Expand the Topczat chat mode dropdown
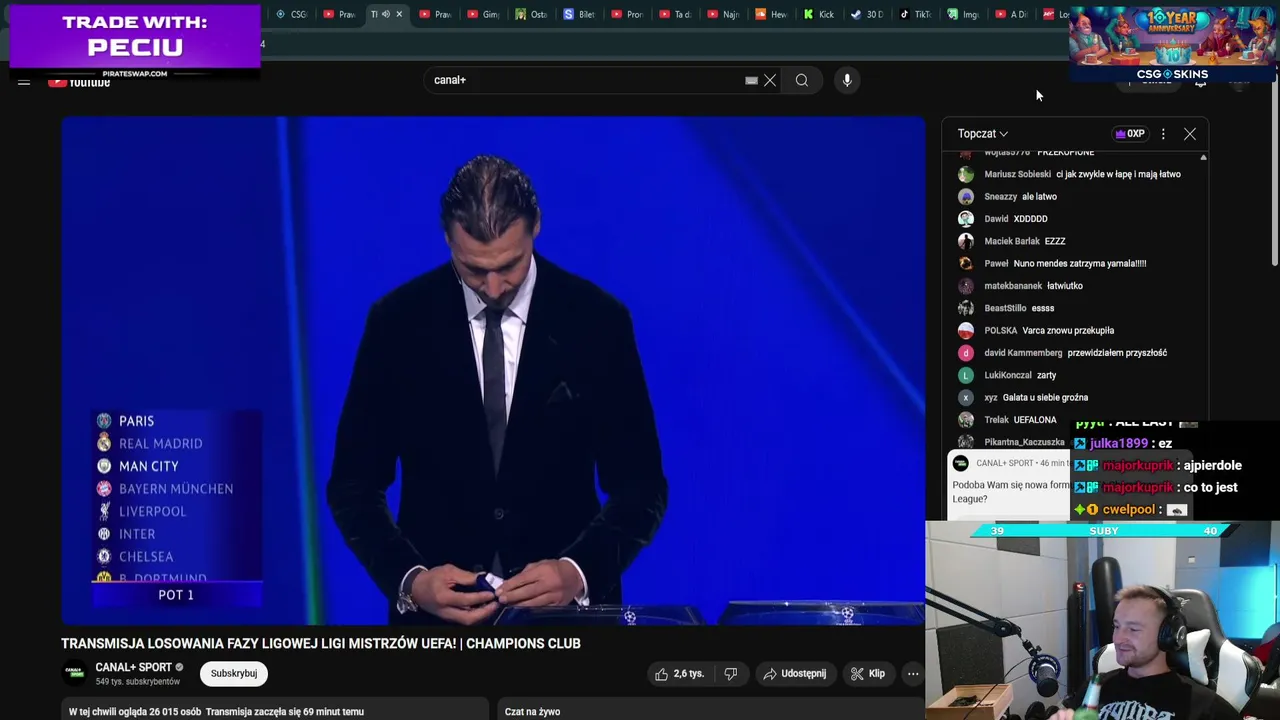 coord(983,133)
